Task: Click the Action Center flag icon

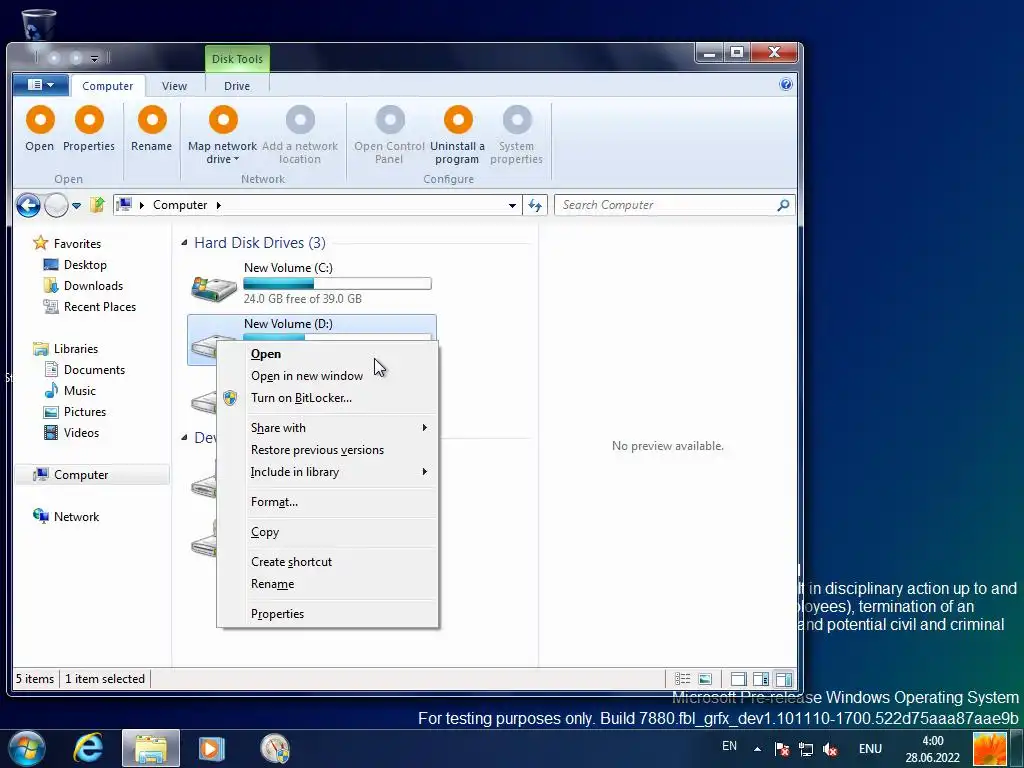Action: coord(782,749)
